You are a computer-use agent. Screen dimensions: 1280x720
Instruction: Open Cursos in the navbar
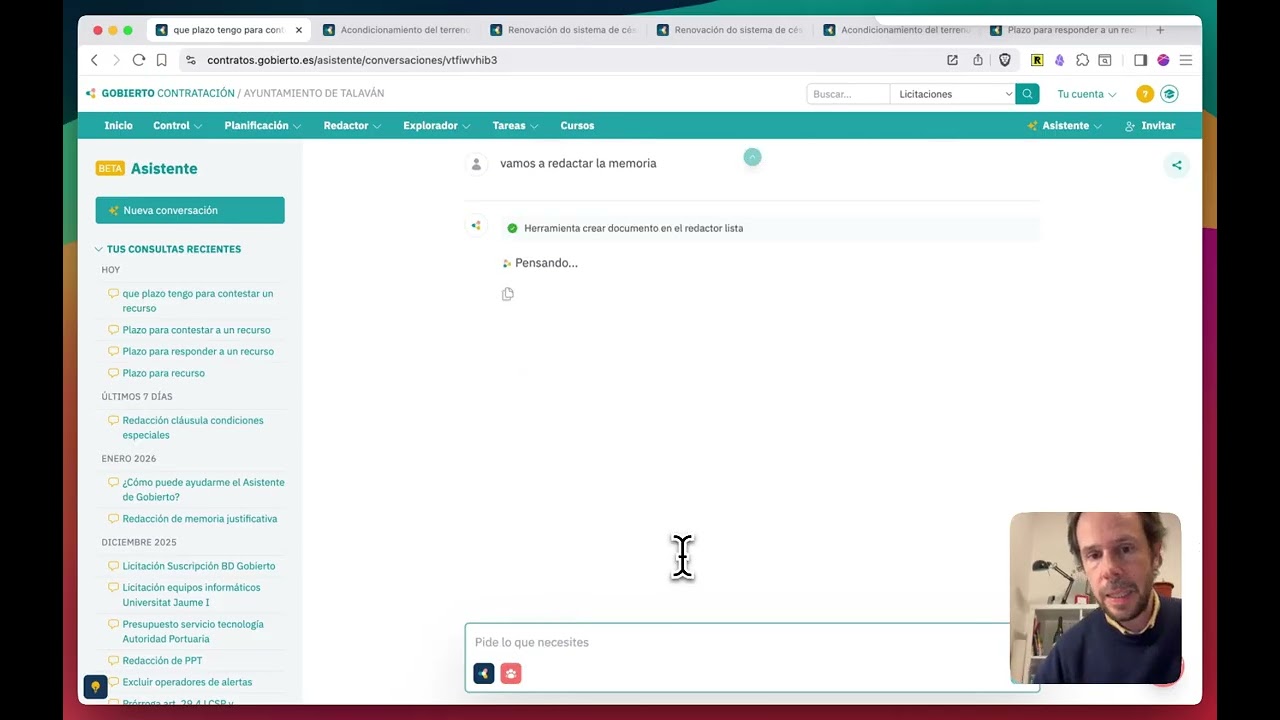tap(577, 126)
